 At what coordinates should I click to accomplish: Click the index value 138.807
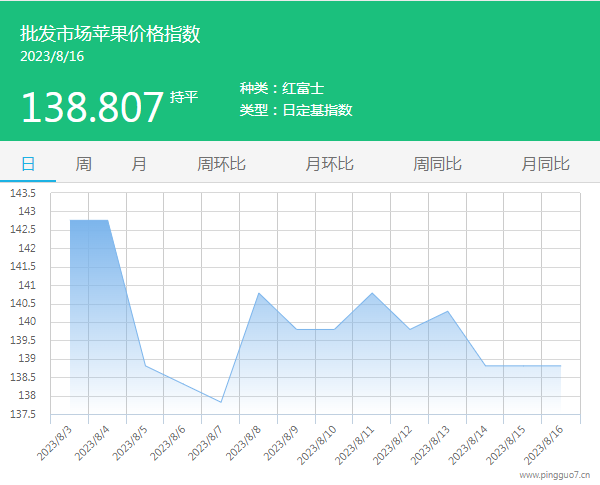pos(92,106)
